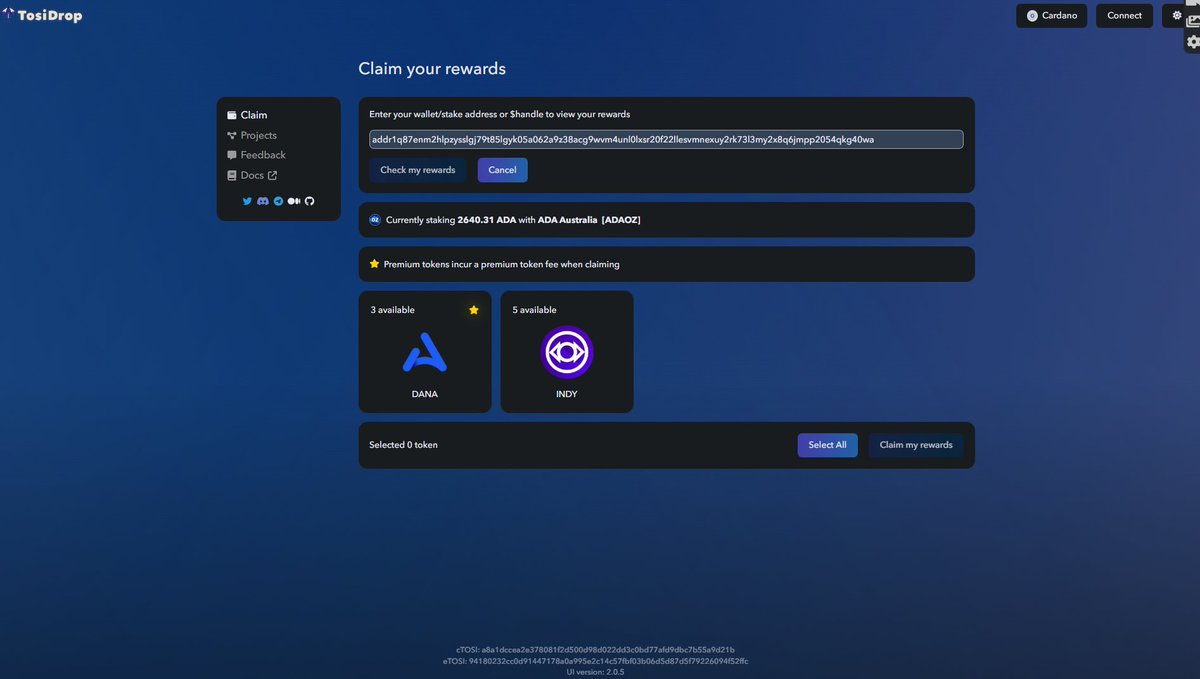The width and height of the screenshot is (1200, 679).
Task: Open the Medium blog icon
Action: (x=294, y=201)
